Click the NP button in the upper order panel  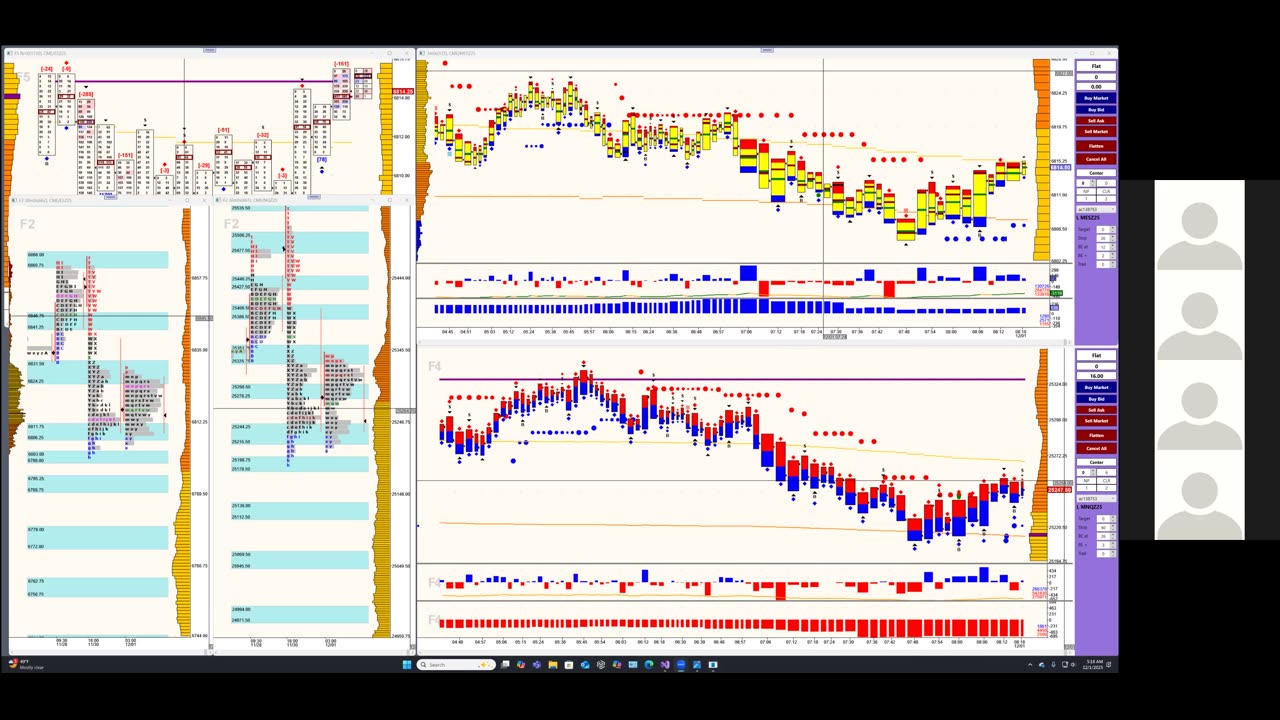1086,191
